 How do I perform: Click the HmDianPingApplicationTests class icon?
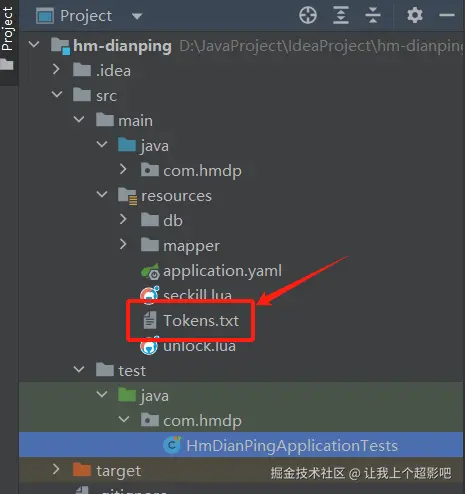tap(172, 445)
